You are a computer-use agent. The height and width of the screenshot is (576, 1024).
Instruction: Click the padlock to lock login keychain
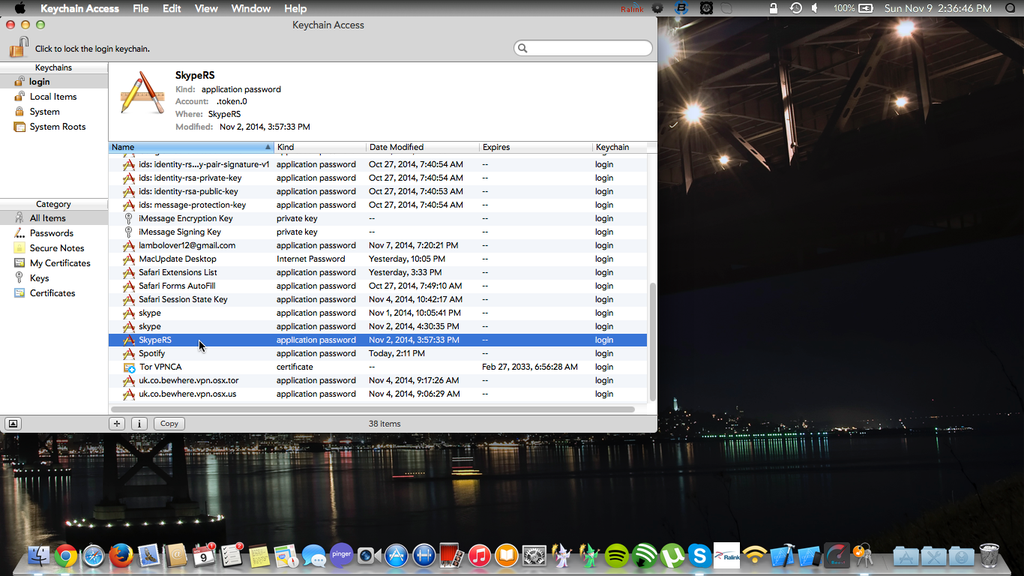[x=19, y=47]
